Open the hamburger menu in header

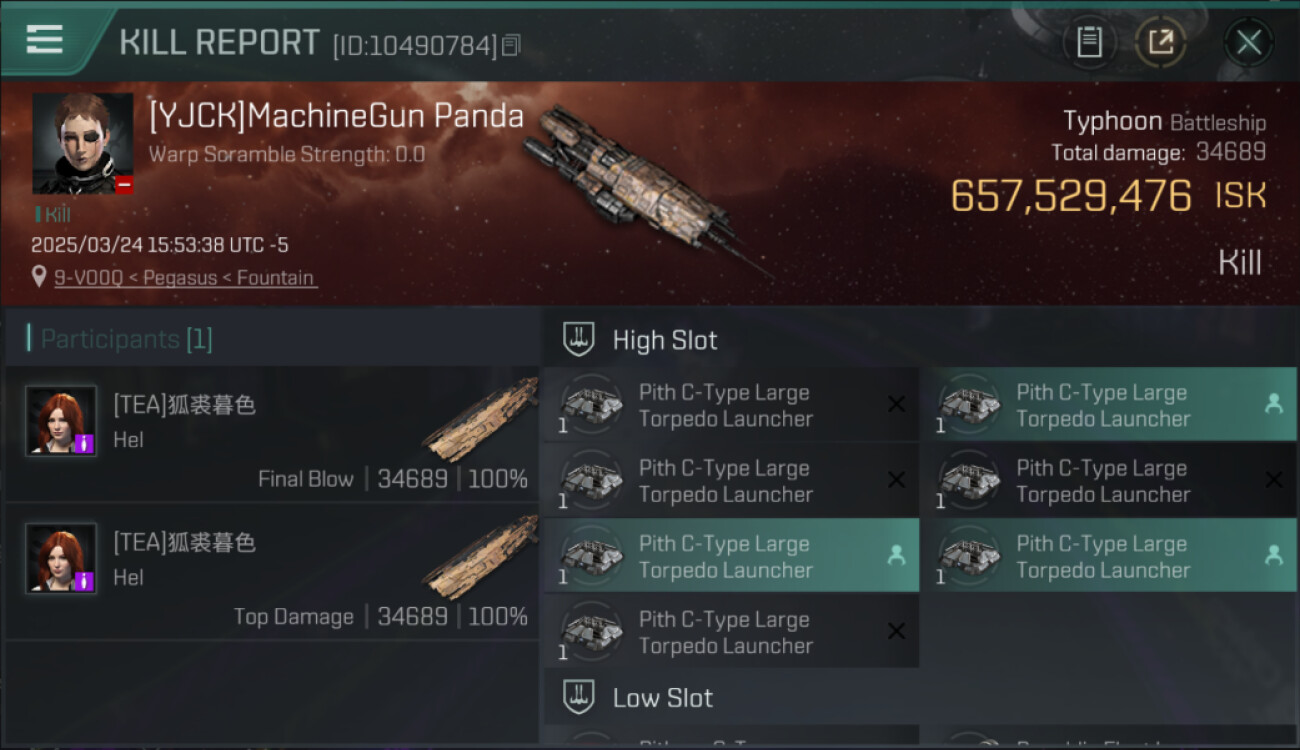(x=45, y=40)
